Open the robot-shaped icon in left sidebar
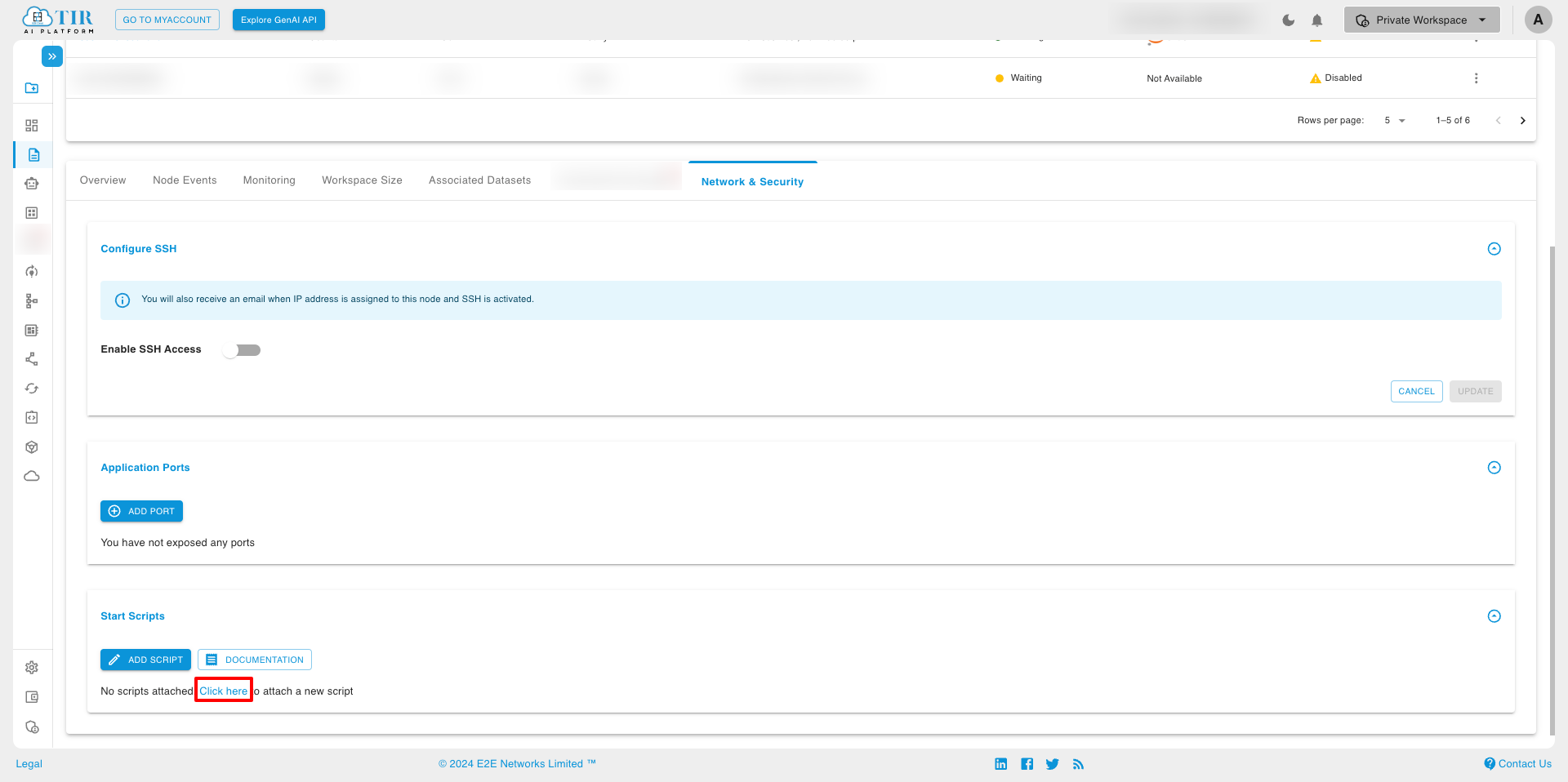 [x=32, y=184]
